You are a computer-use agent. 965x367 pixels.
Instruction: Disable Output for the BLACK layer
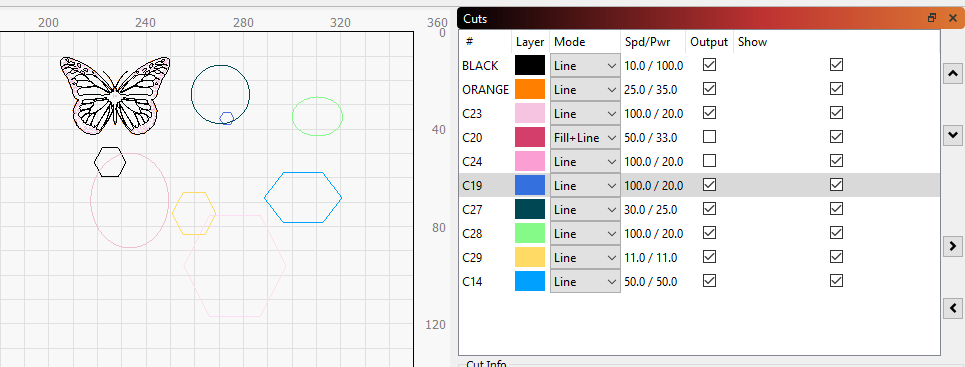coord(710,65)
